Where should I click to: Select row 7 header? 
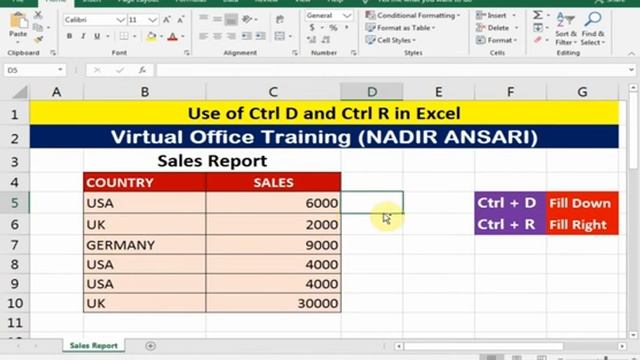coord(15,245)
